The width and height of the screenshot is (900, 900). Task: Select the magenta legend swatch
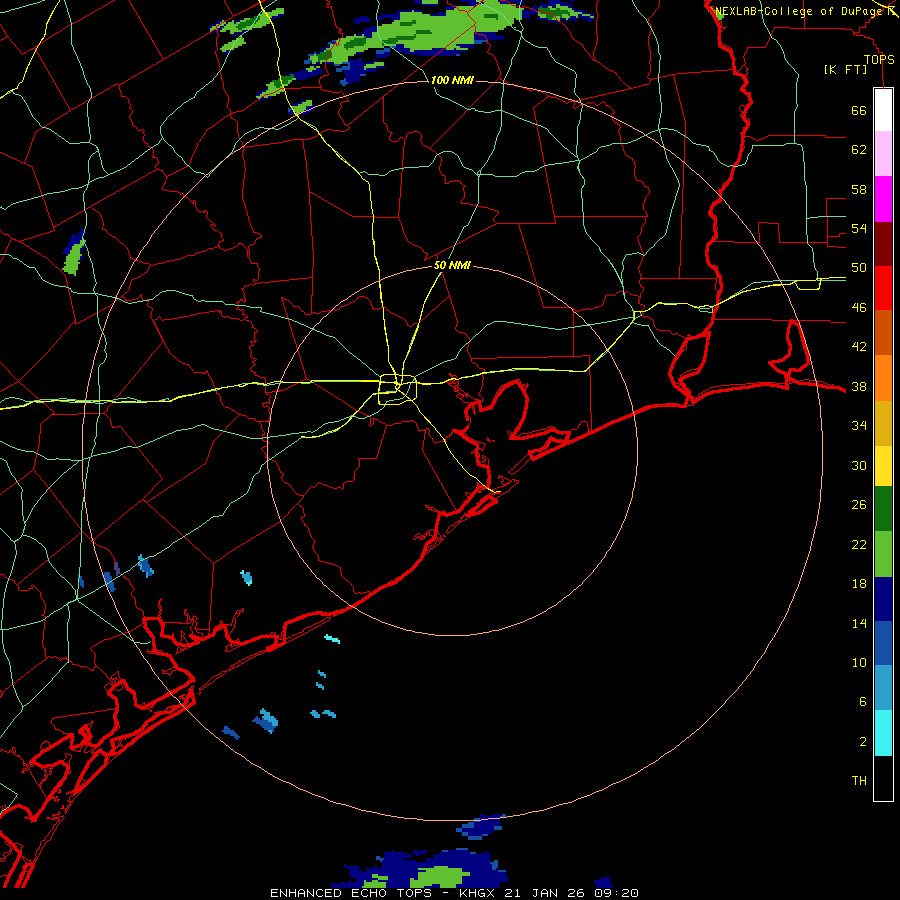(x=883, y=199)
